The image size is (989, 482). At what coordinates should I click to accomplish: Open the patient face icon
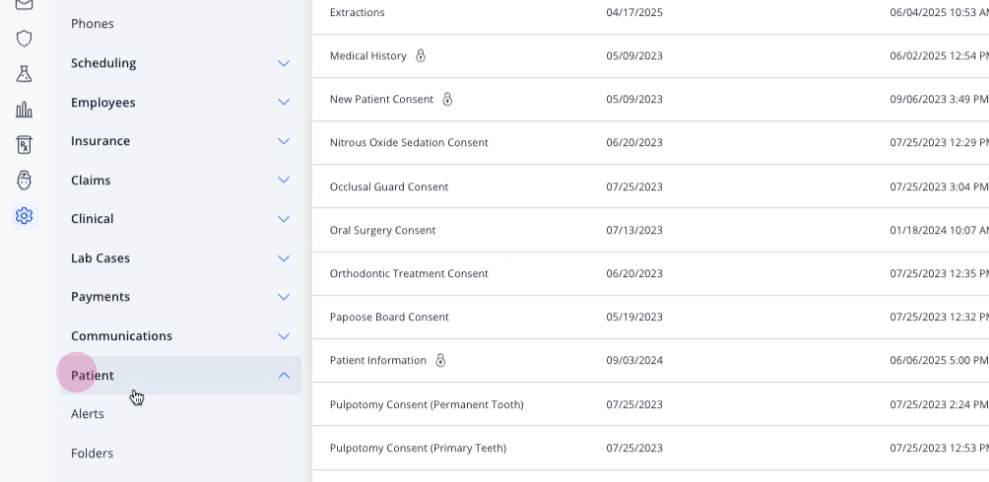pos(24,180)
